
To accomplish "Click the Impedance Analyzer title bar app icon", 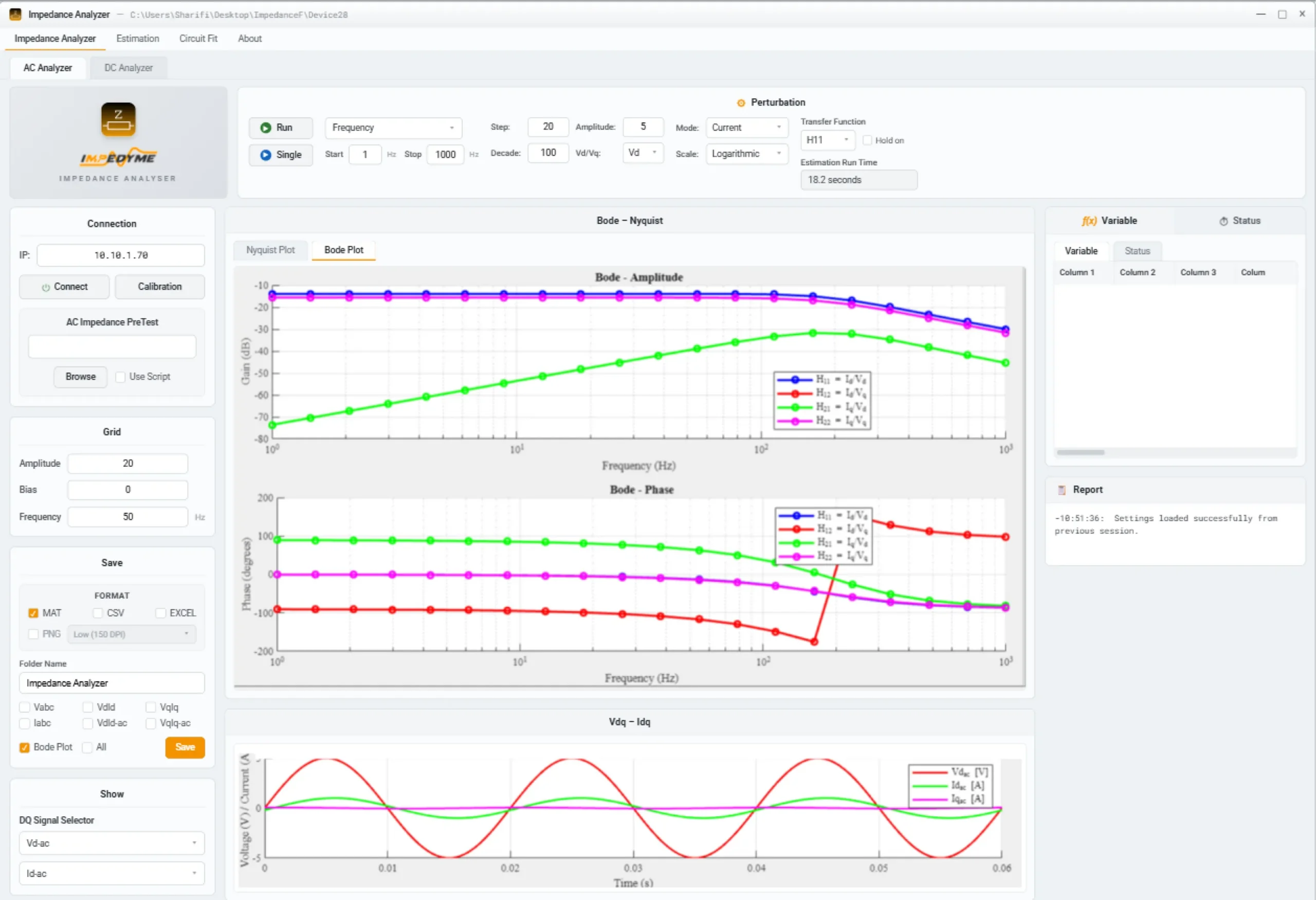I will pyautogui.click(x=15, y=14).
